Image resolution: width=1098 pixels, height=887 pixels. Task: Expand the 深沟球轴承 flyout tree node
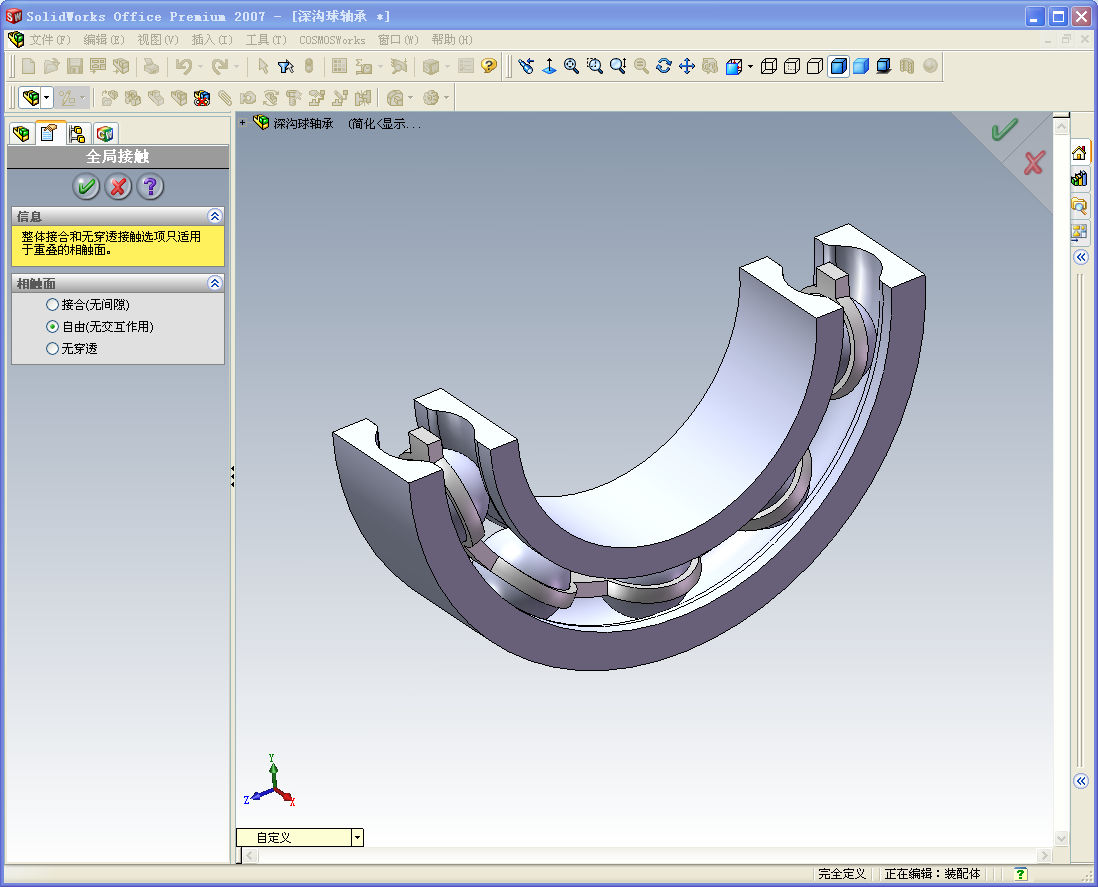click(242, 123)
